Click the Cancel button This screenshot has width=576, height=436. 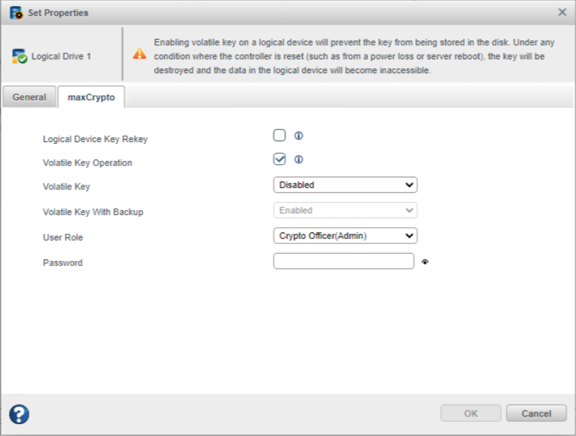click(536, 414)
